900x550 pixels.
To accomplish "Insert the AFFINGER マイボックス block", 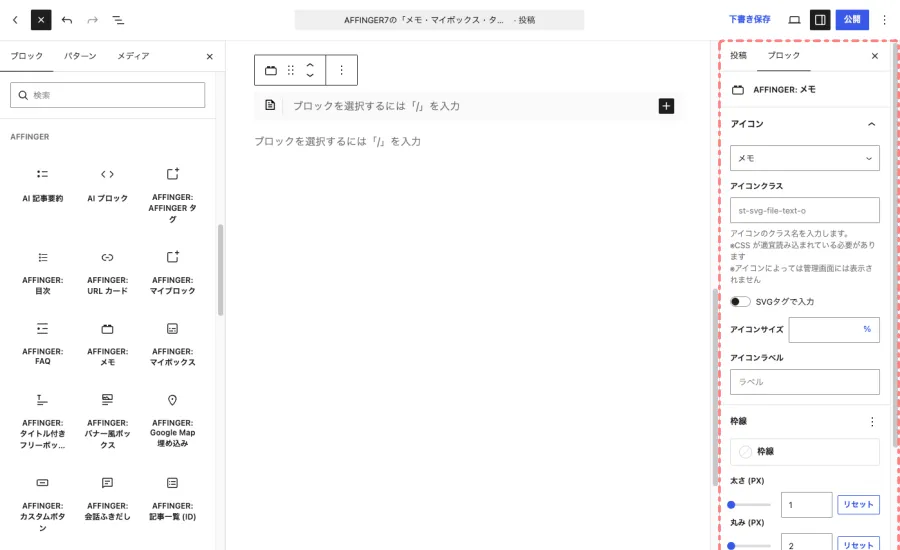I will 172,344.
